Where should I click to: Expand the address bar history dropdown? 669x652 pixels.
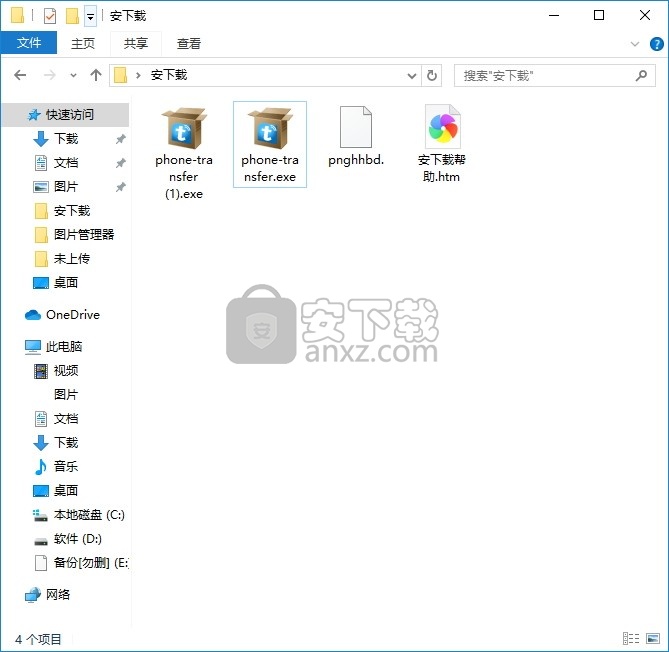point(412,76)
